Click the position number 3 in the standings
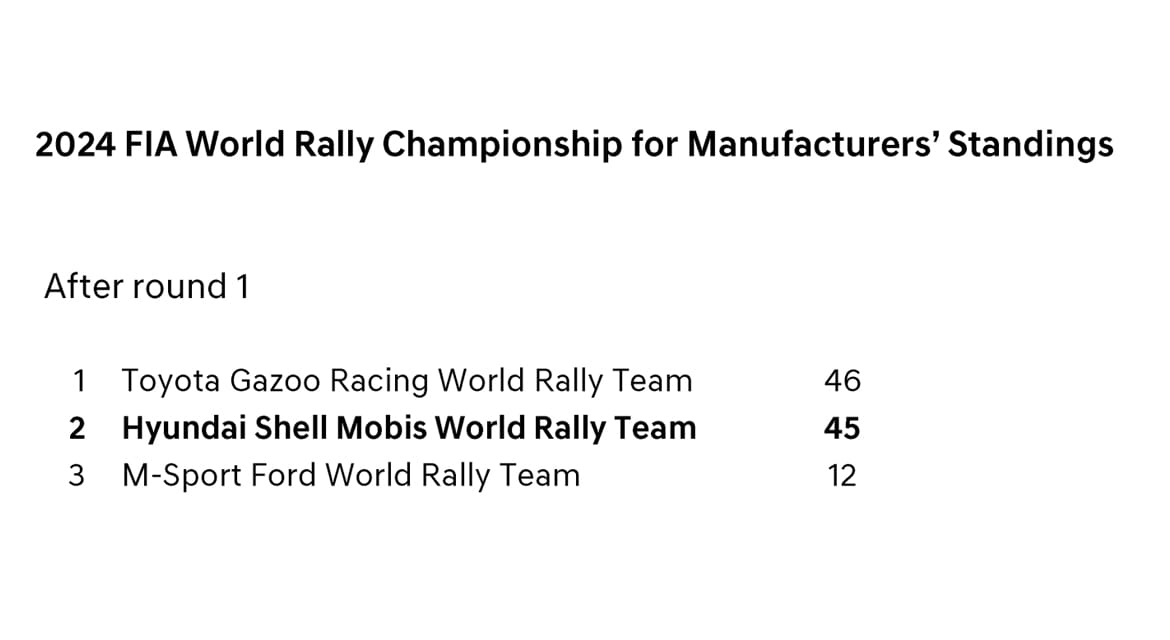The height and width of the screenshot is (640, 1170). [x=77, y=475]
